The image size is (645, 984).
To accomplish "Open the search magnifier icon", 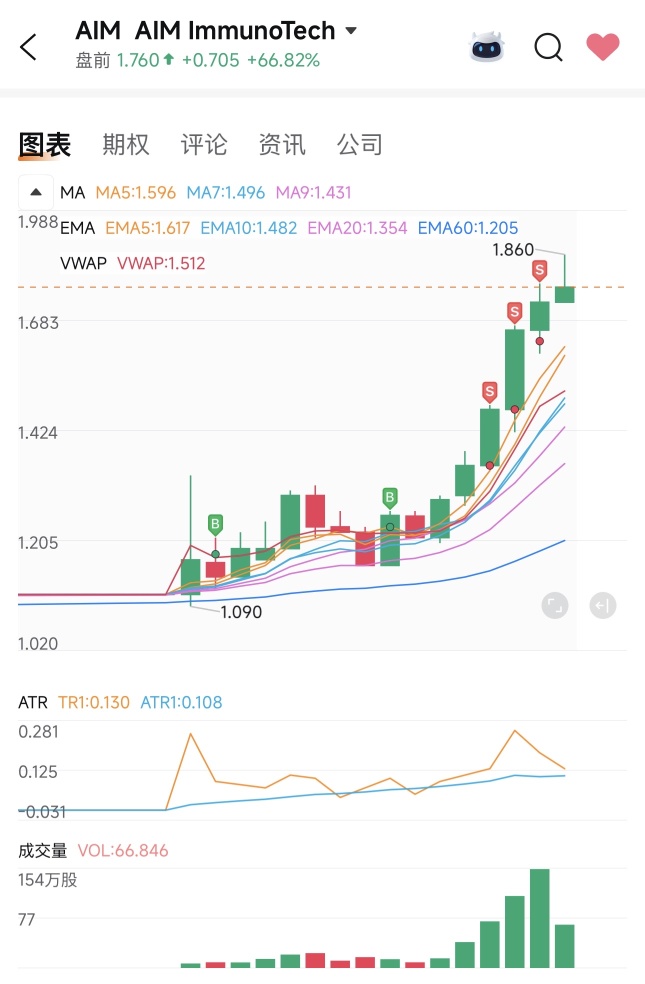I will point(548,47).
